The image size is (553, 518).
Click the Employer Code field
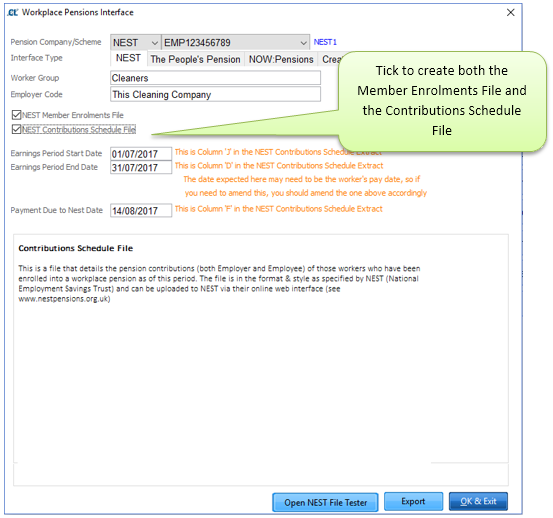[215, 95]
